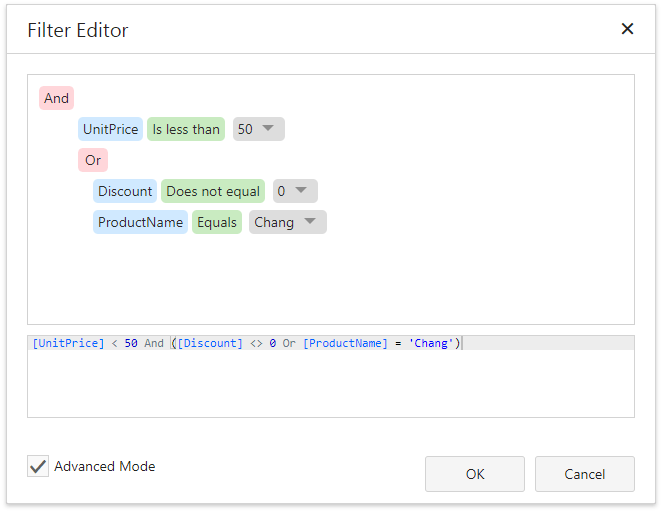Click the value 0 in Discount condition
Screen dimensions: 662x512
[x=281, y=191]
